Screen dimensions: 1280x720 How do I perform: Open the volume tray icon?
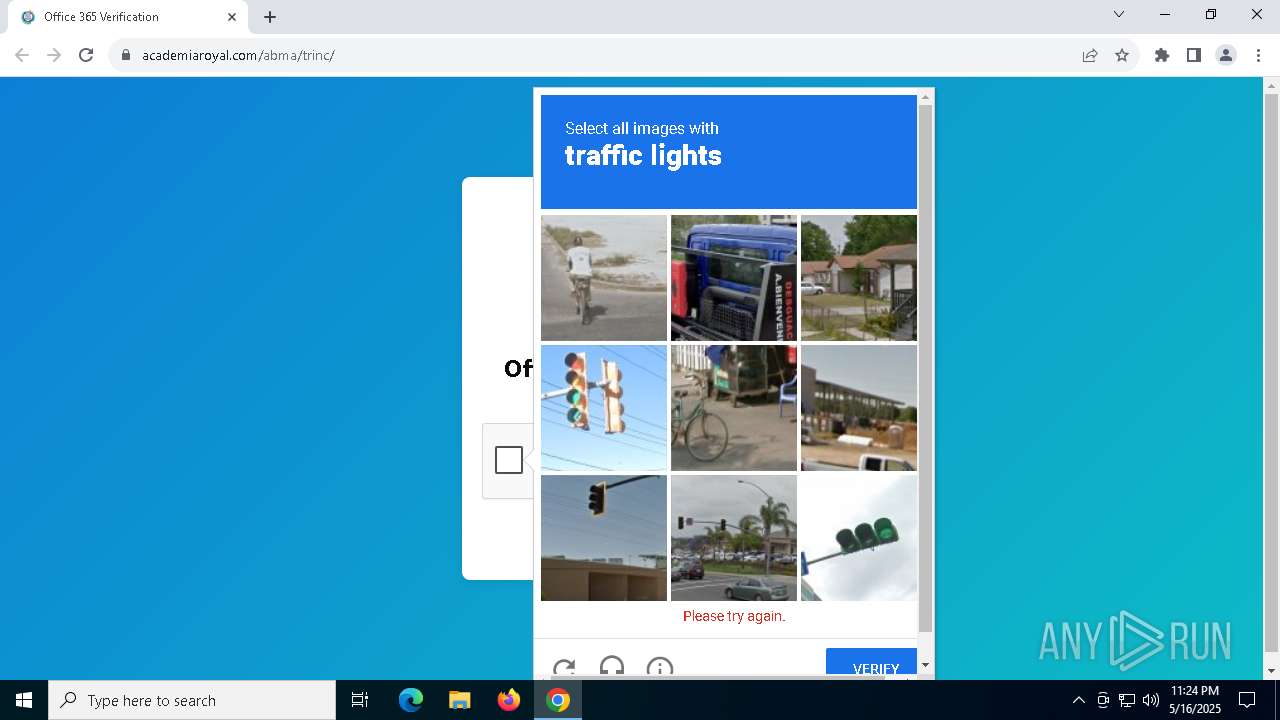tap(1151, 700)
